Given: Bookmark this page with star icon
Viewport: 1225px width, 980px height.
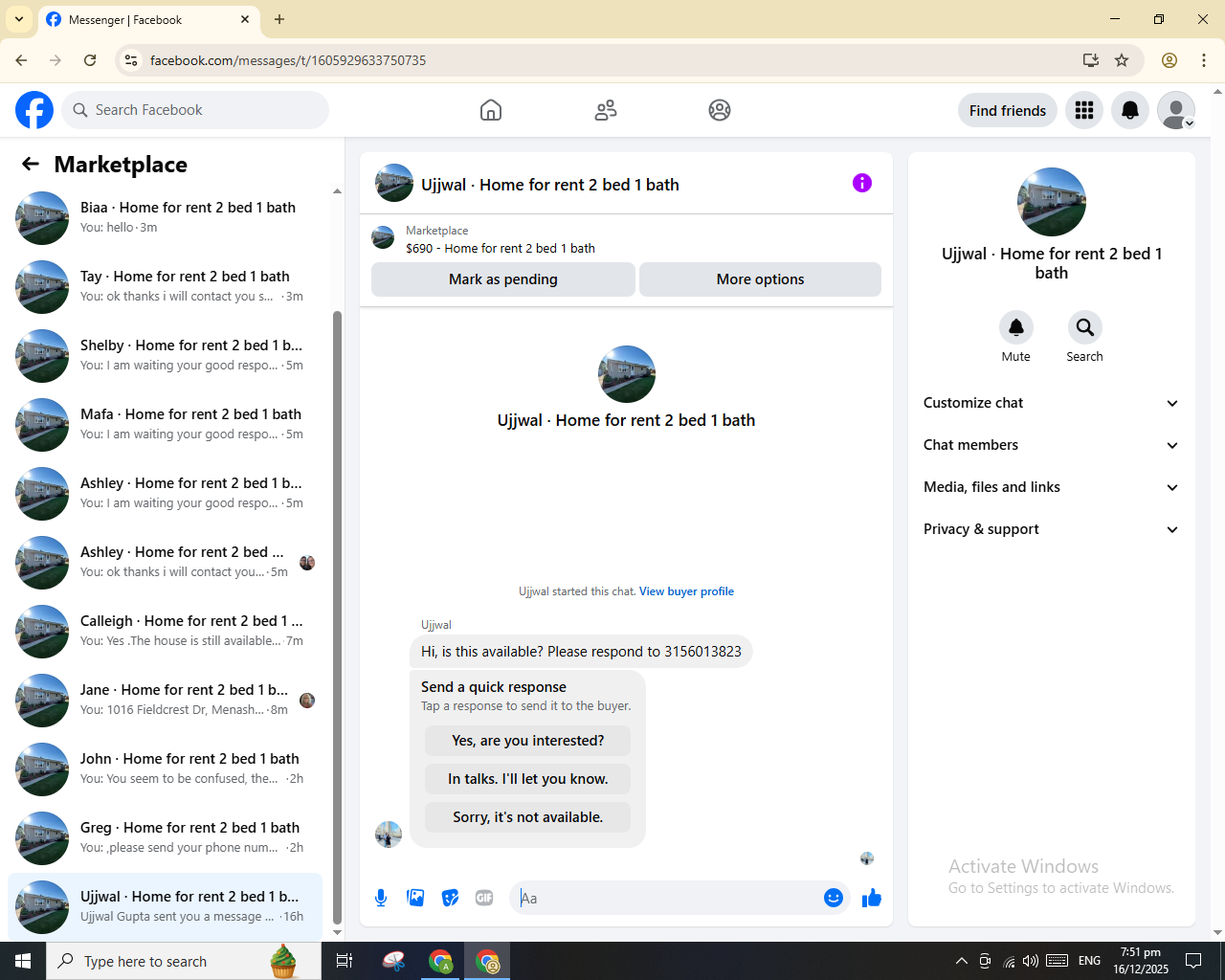Looking at the screenshot, I should pos(1122,60).
